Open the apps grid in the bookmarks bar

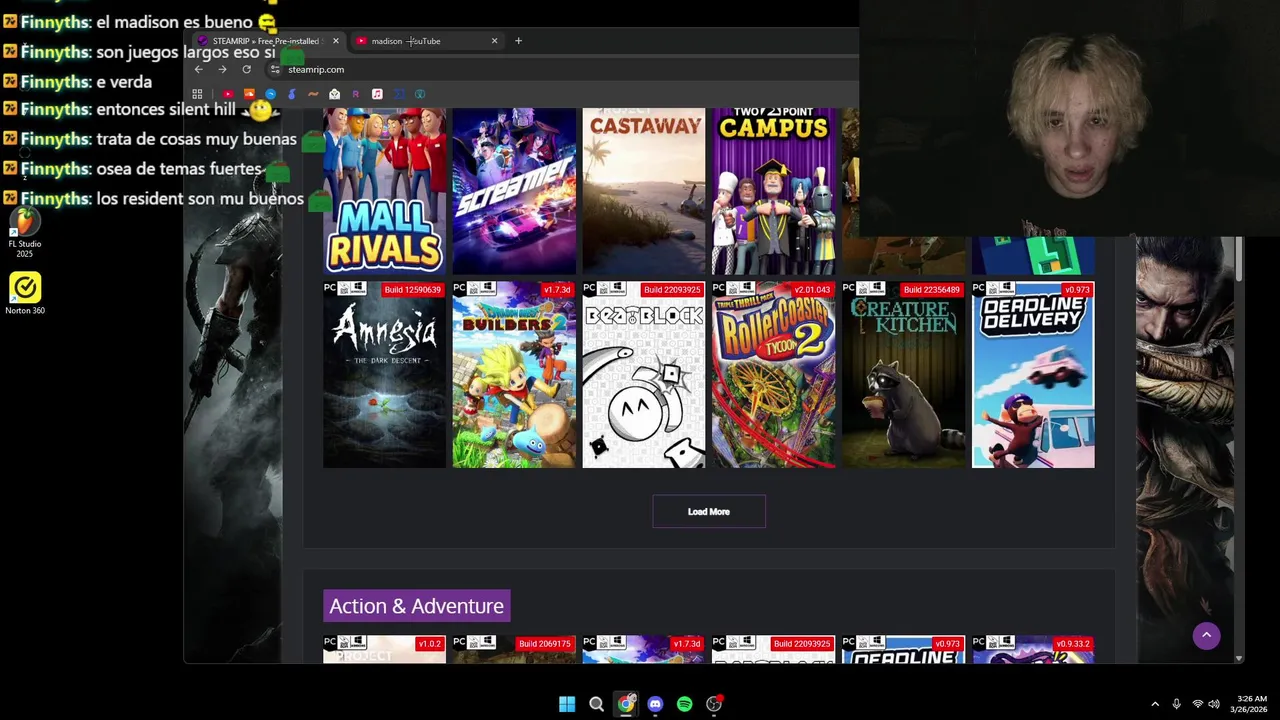[x=197, y=94]
